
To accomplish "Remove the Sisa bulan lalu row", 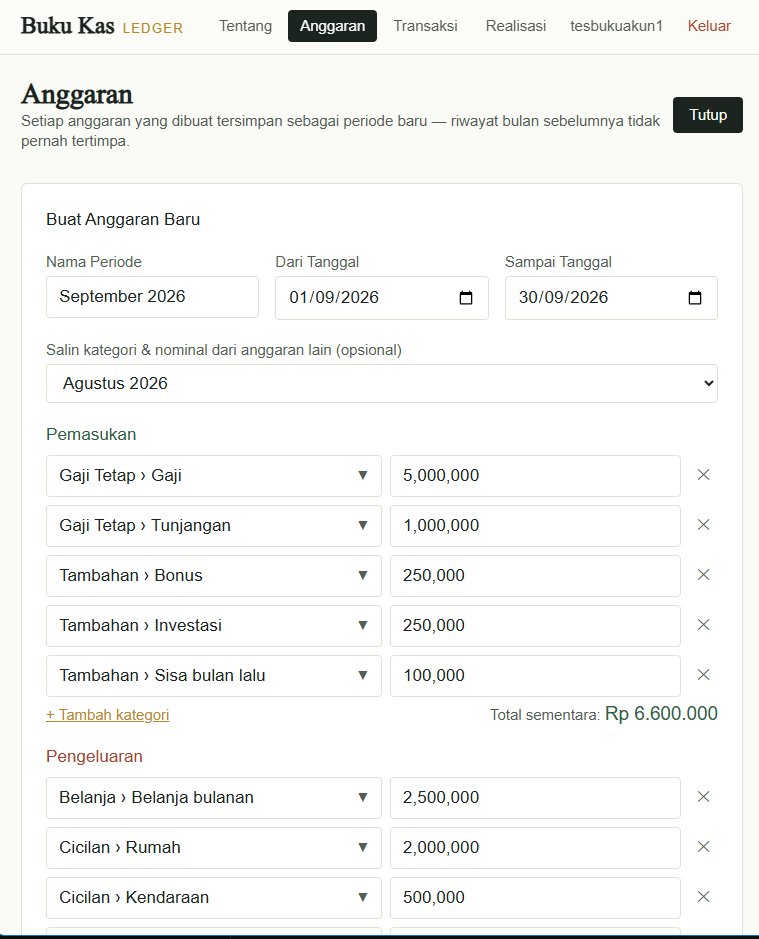I will pos(703,675).
